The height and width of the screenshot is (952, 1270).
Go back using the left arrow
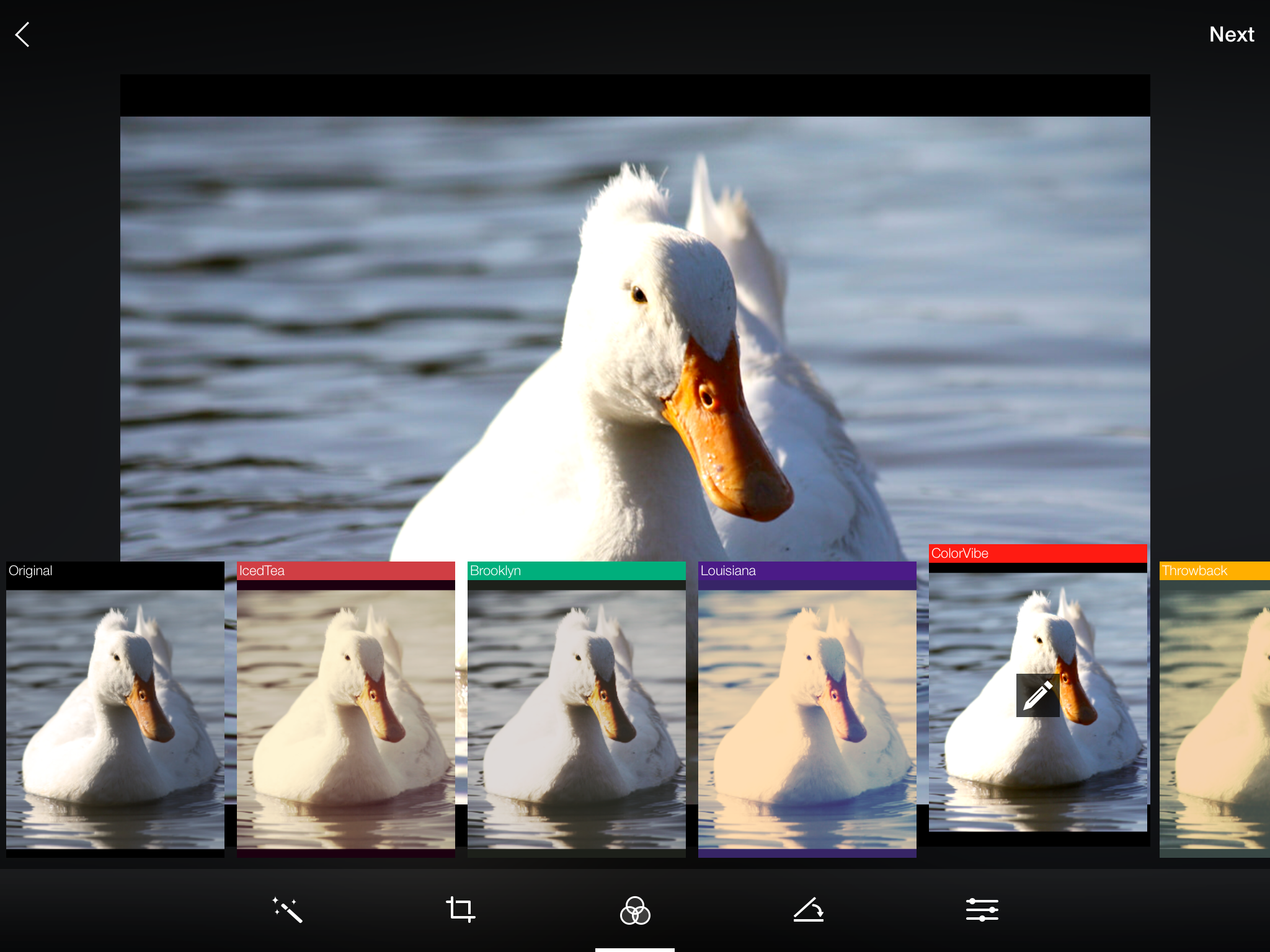[23, 35]
